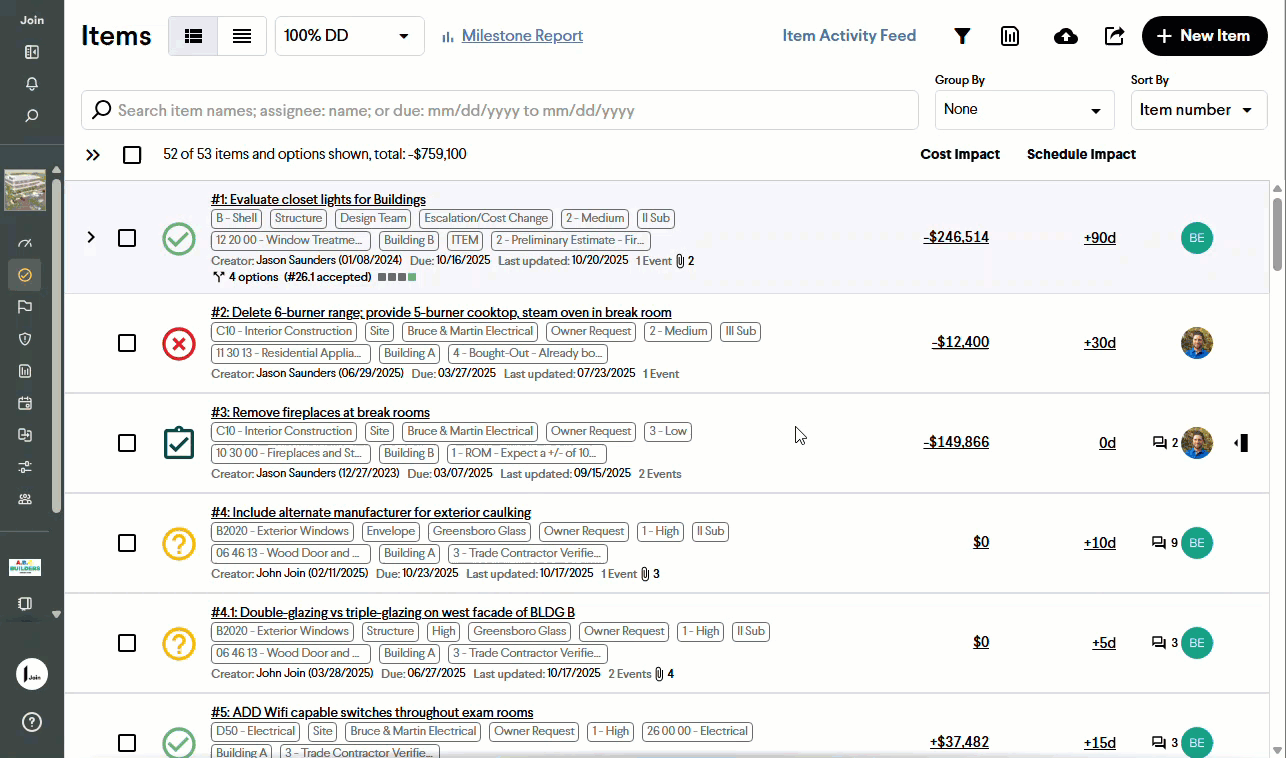Open the Sort By Item number dropdown
The image size is (1286, 758).
(1196, 110)
